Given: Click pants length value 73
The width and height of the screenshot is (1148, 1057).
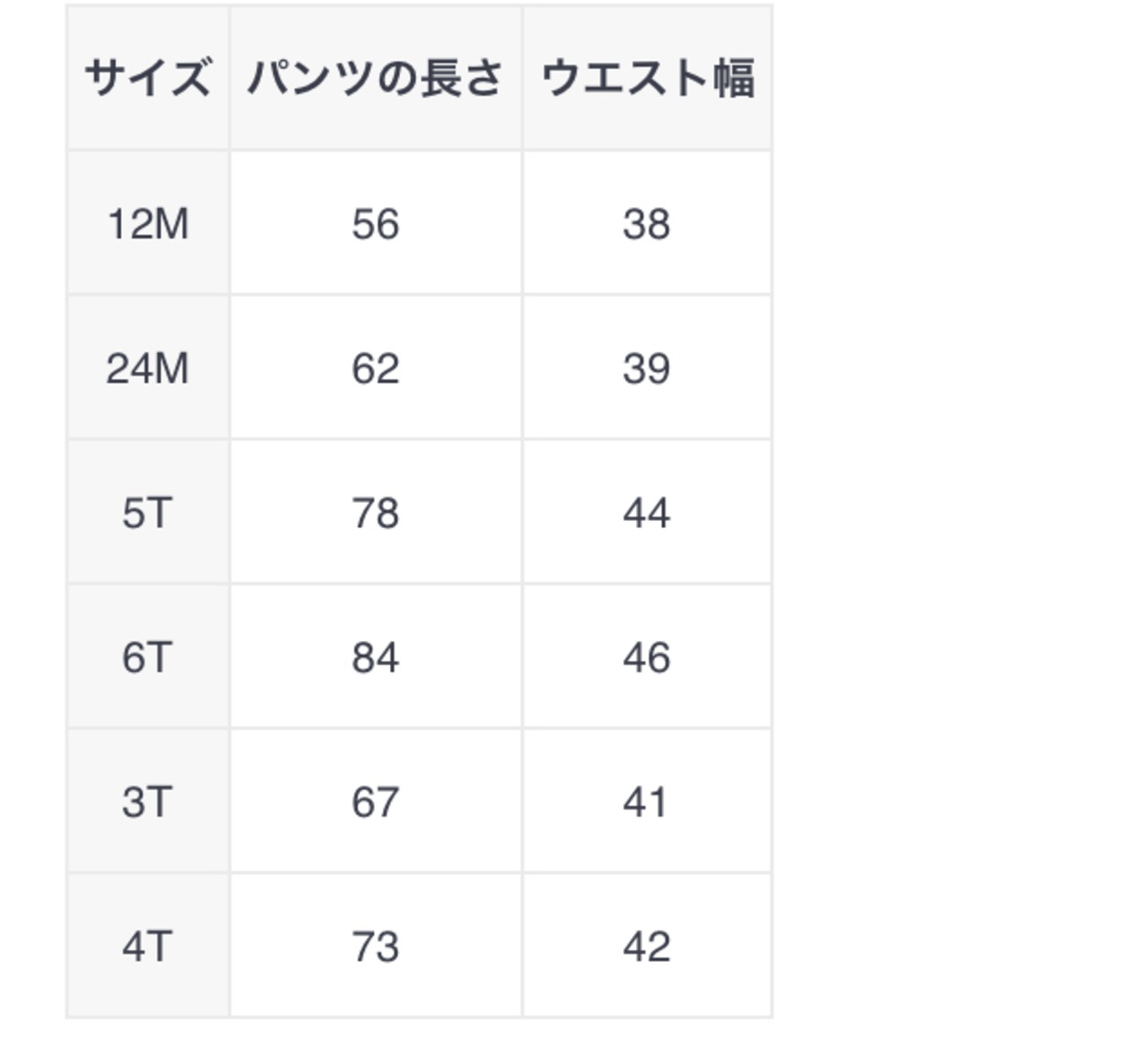Looking at the screenshot, I should (x=375, y=946).
